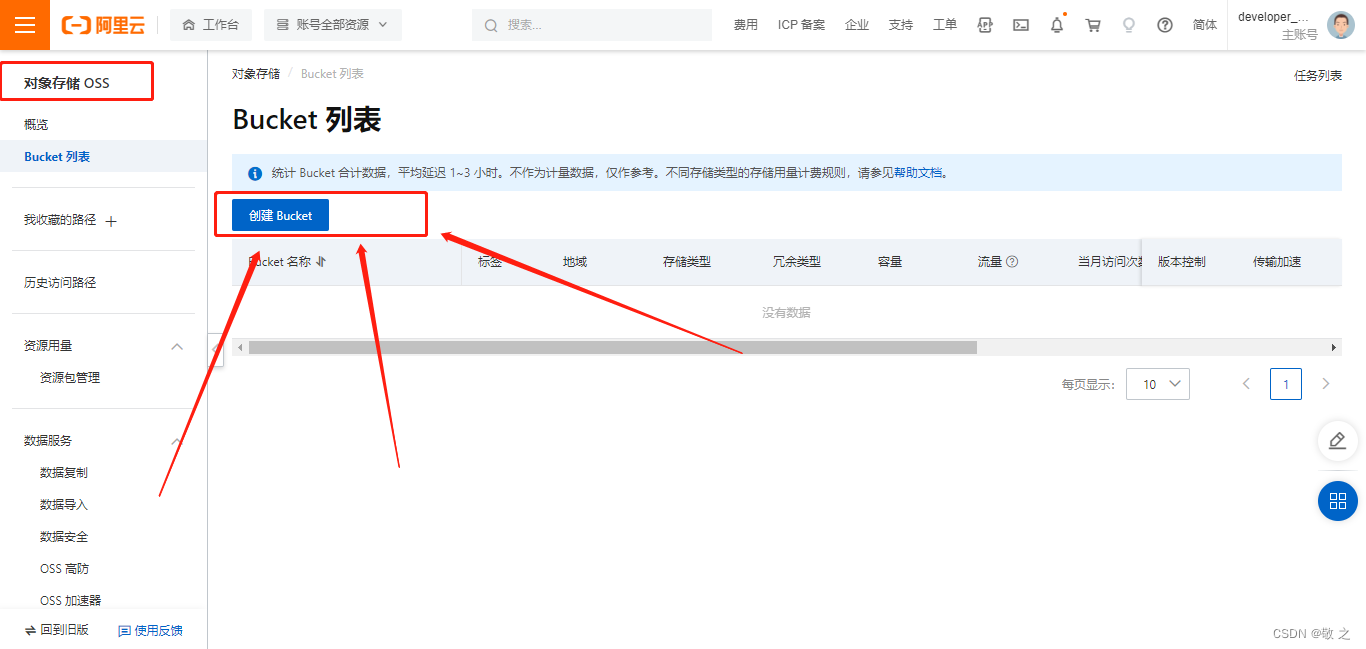Switch back via 回到旧版
The image size is (1366, 649).
(x=57, y=630)
